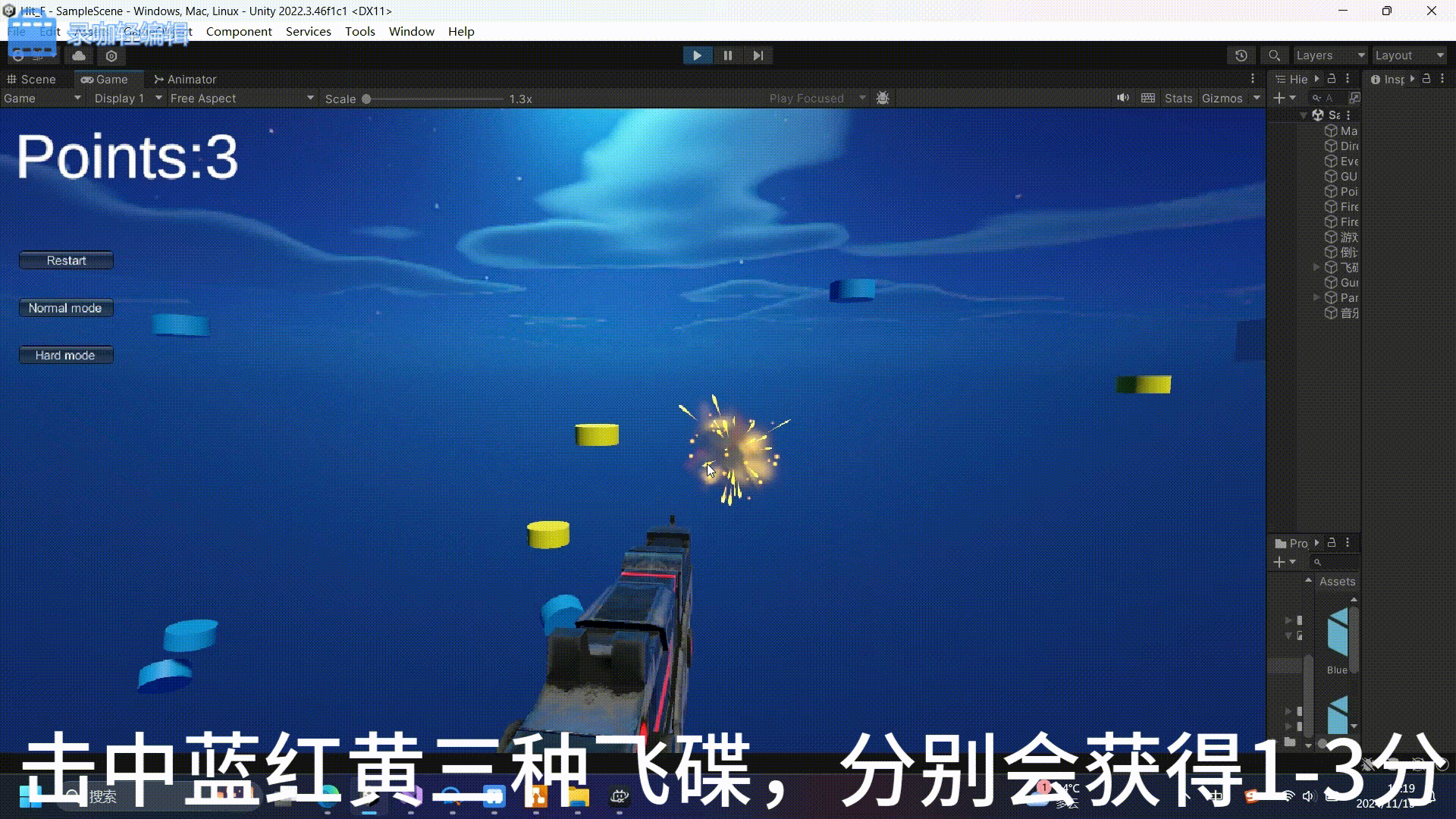Click the Scale slider in Game view
The height and width of the screenshot is (819, 1456).
[x=434, y=99]
